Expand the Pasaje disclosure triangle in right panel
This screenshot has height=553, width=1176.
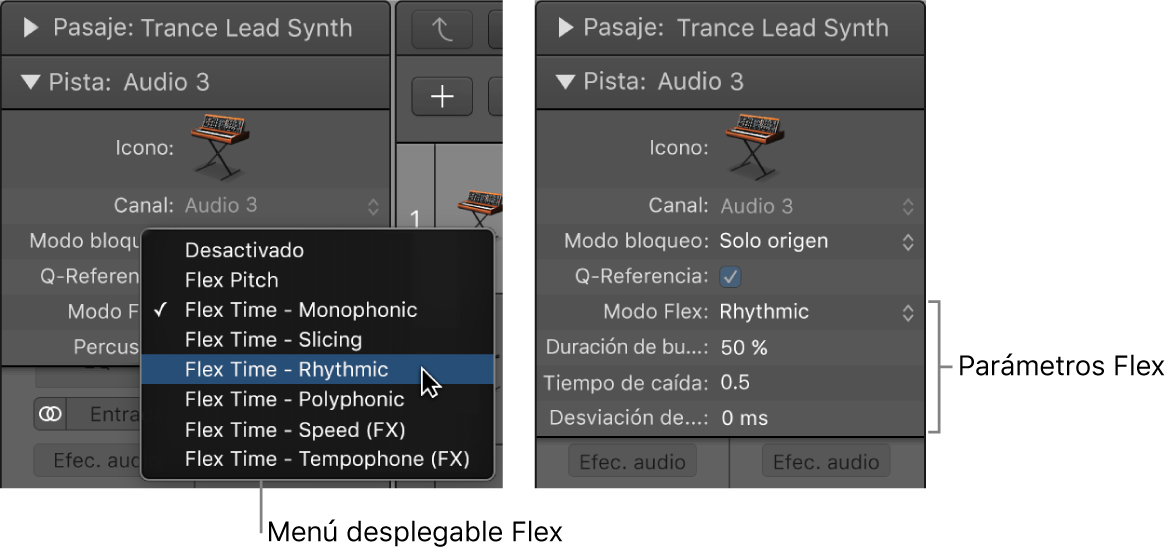(566, 29)
